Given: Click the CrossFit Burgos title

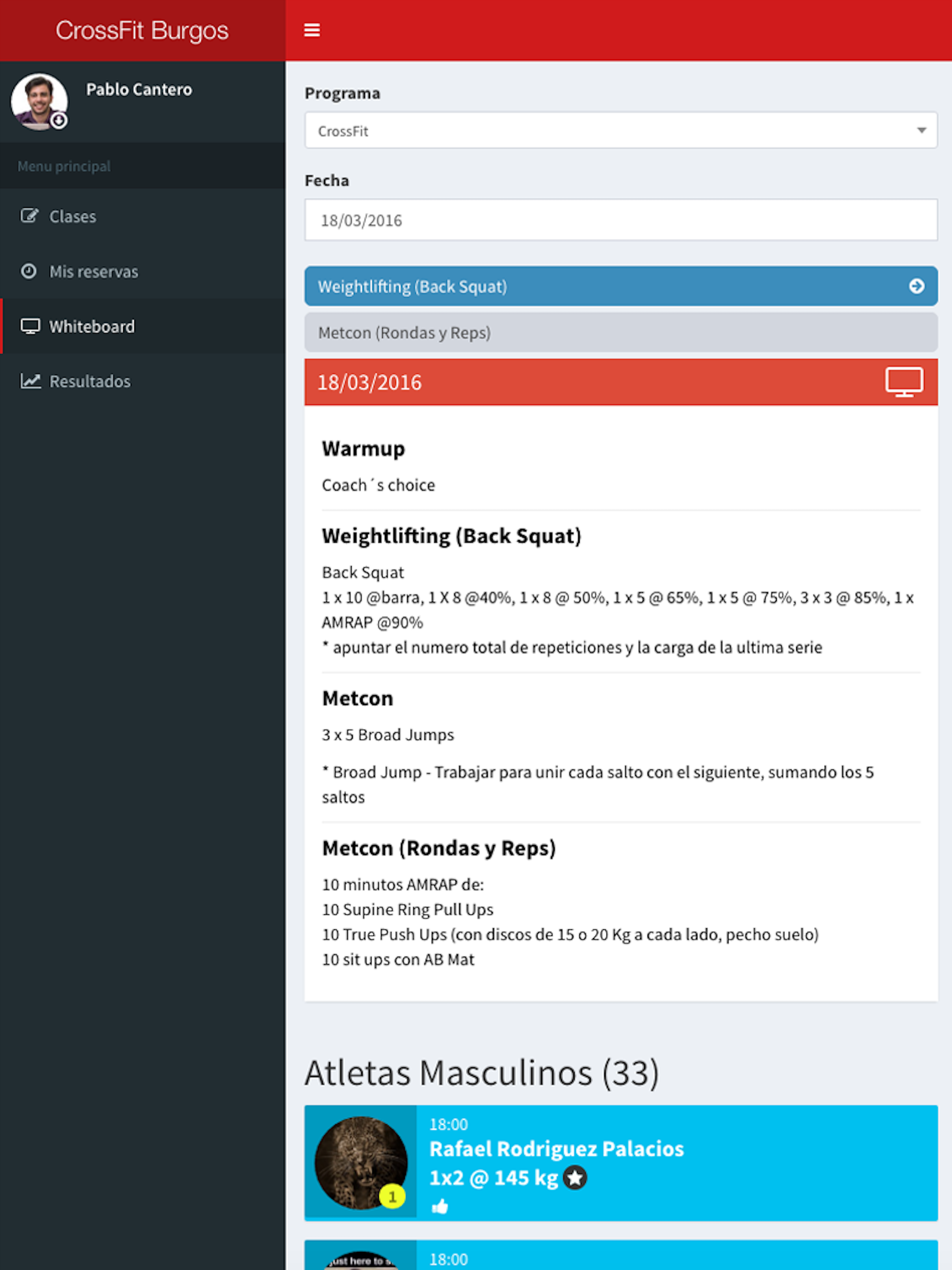Looking at the screenshot, I should 142,30.
